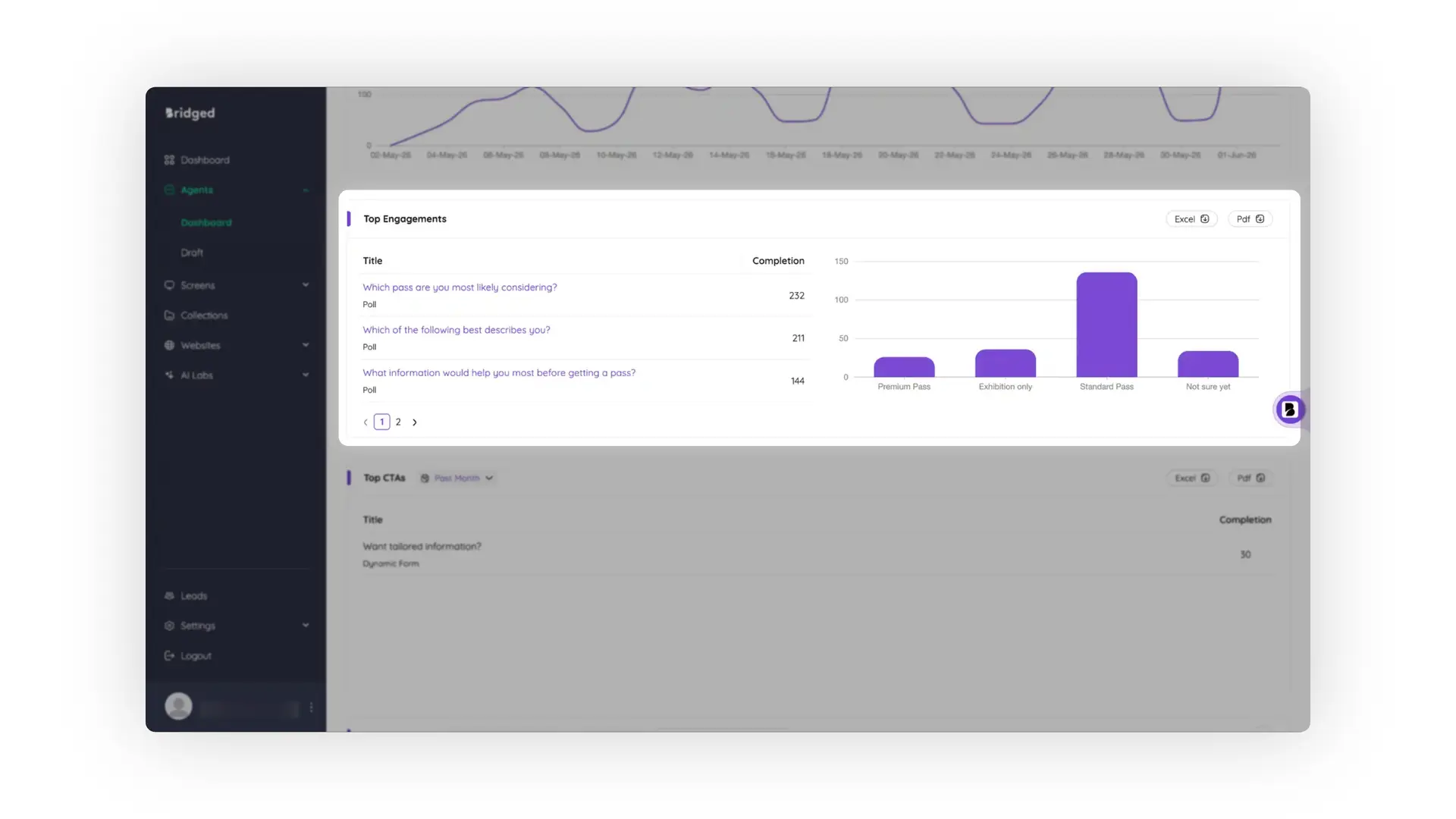This screenshot has height=819, width=1456.
Task: Click the AI Labs sparkle icon
Action: click(169, 375)
